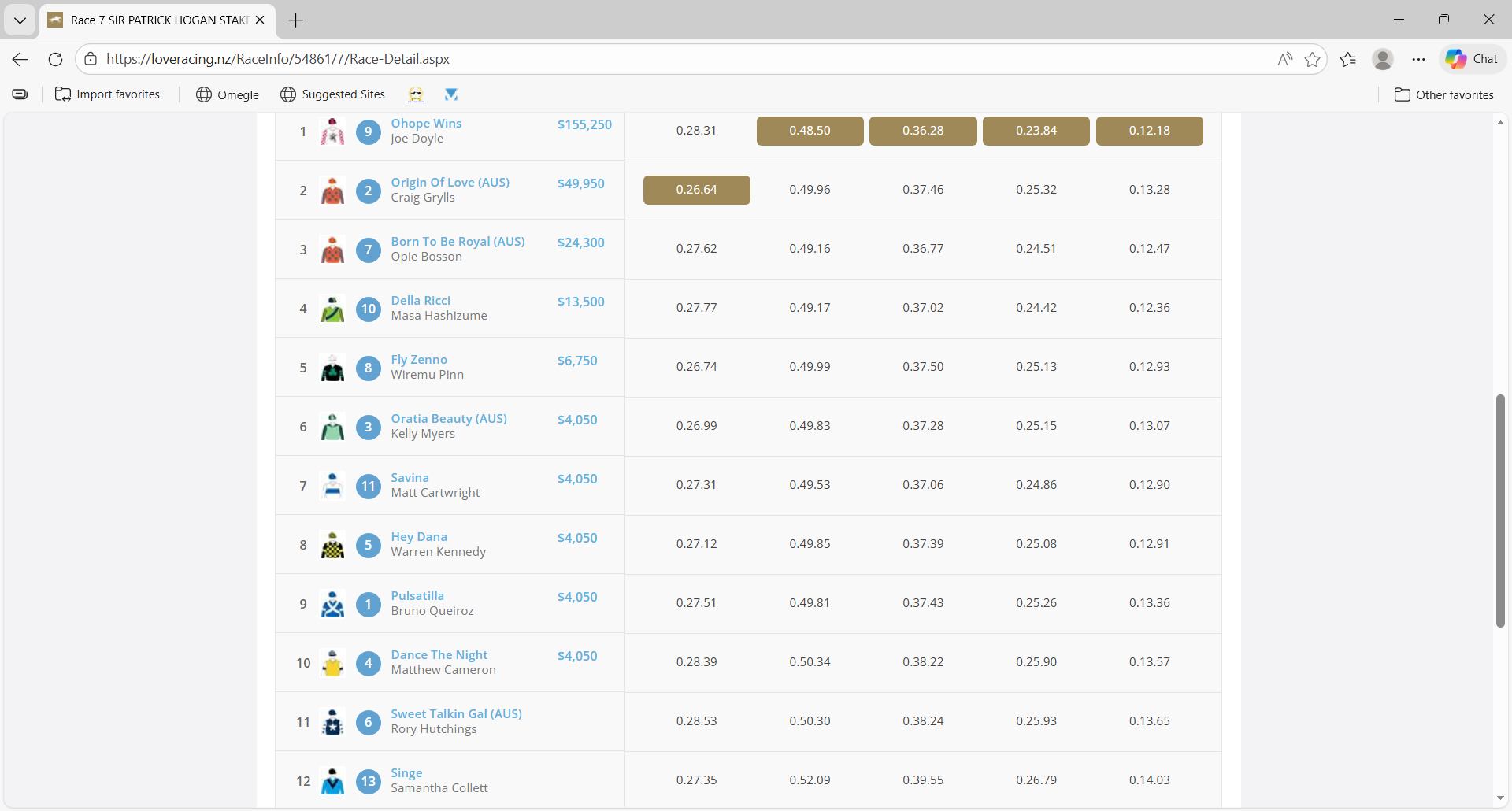Open the Other favorites folder
The image size is (1512, 811).
coord(1444,94)
